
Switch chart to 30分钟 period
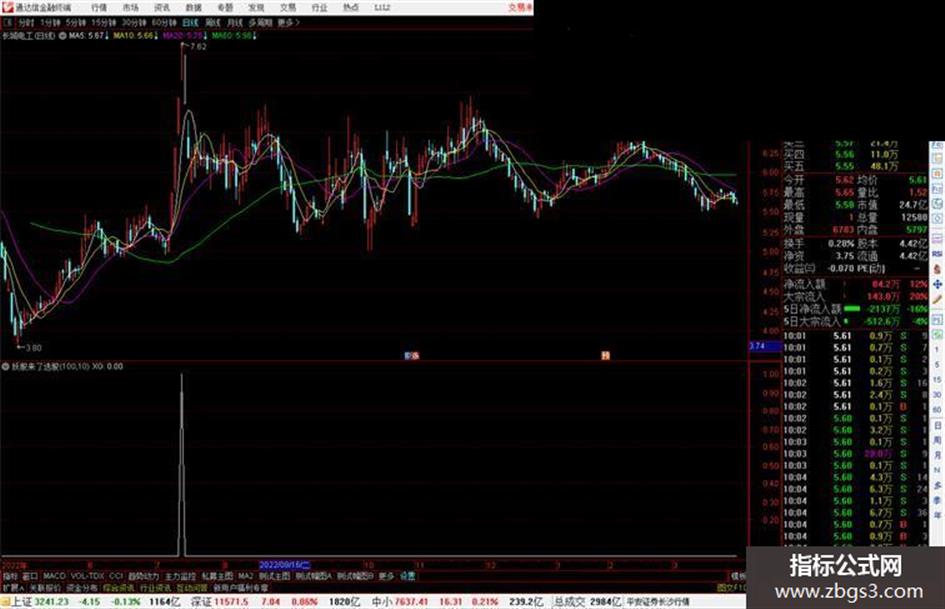point(133,22)
